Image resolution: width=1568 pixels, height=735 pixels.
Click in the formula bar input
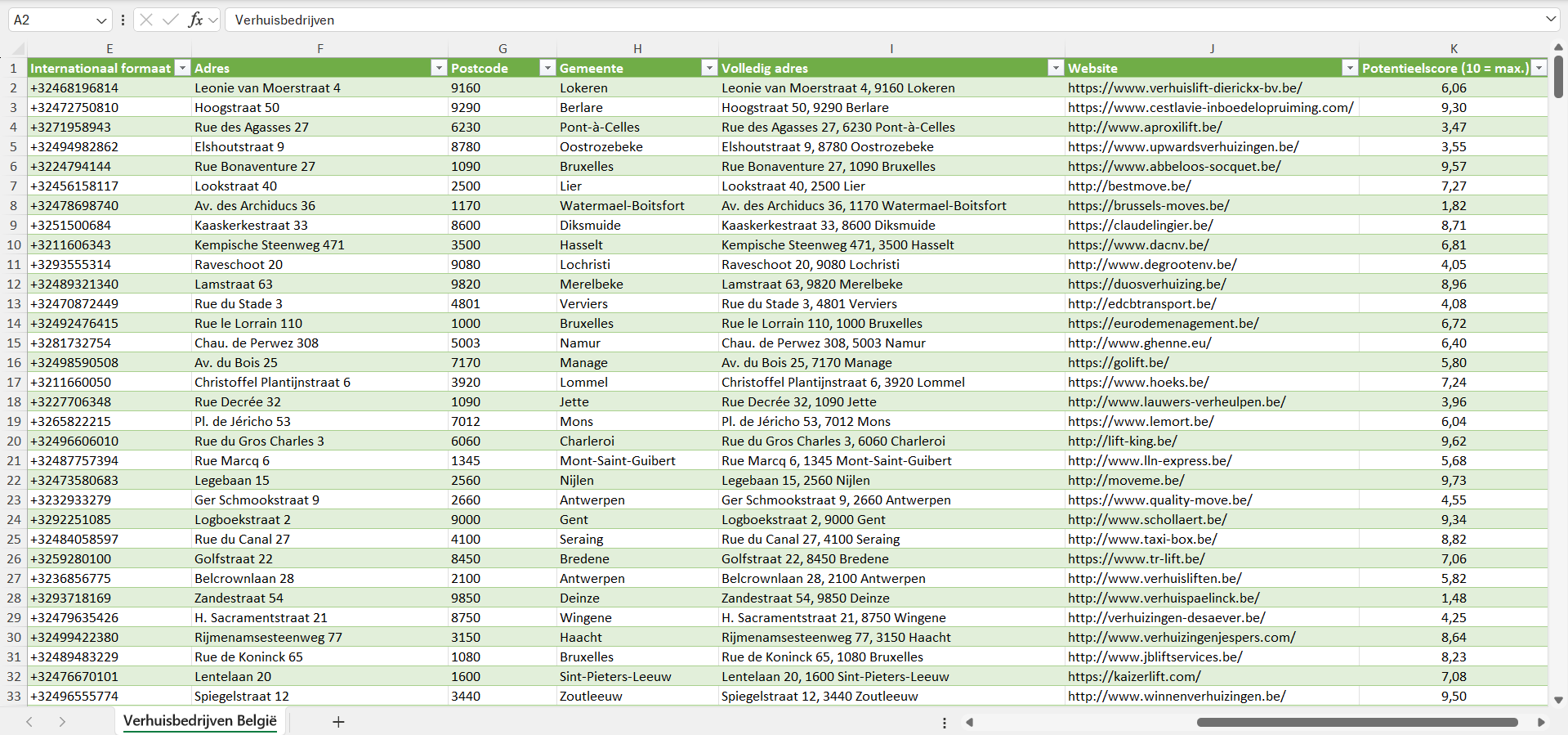(817, 20)
